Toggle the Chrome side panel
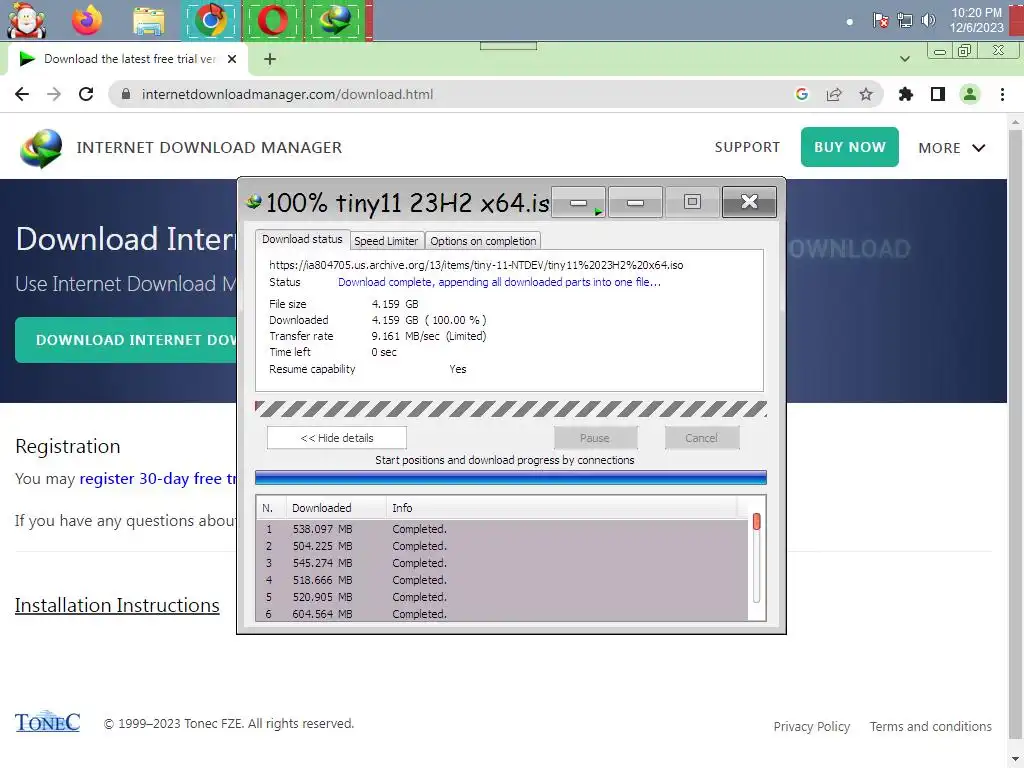Image resolution: width=1024 pixels, height=768 pixels. pyautogui.click(x=938, y=94)
